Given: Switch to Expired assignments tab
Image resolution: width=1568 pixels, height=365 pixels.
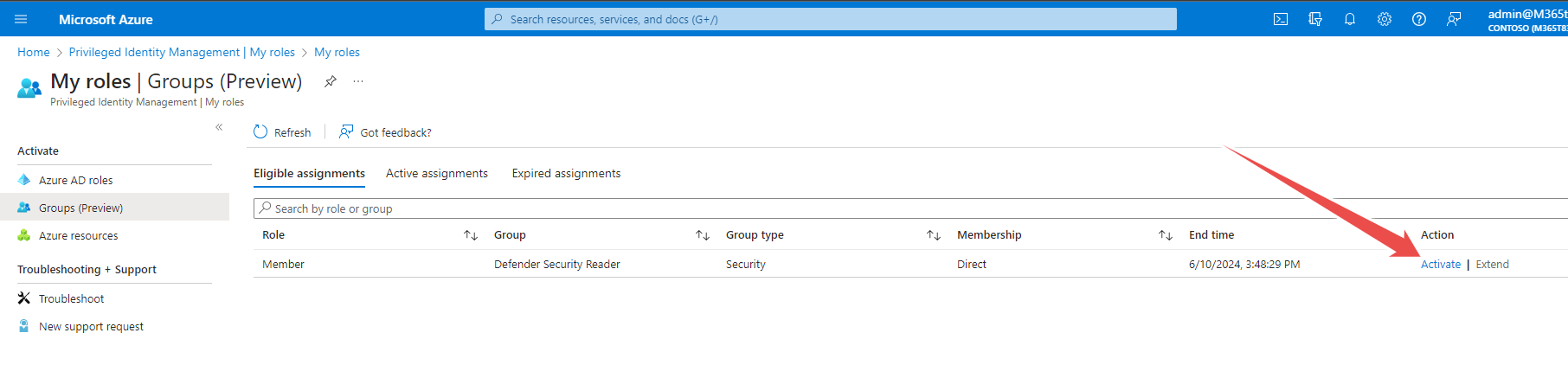Looking at the screenshot, I should [566, 174].
